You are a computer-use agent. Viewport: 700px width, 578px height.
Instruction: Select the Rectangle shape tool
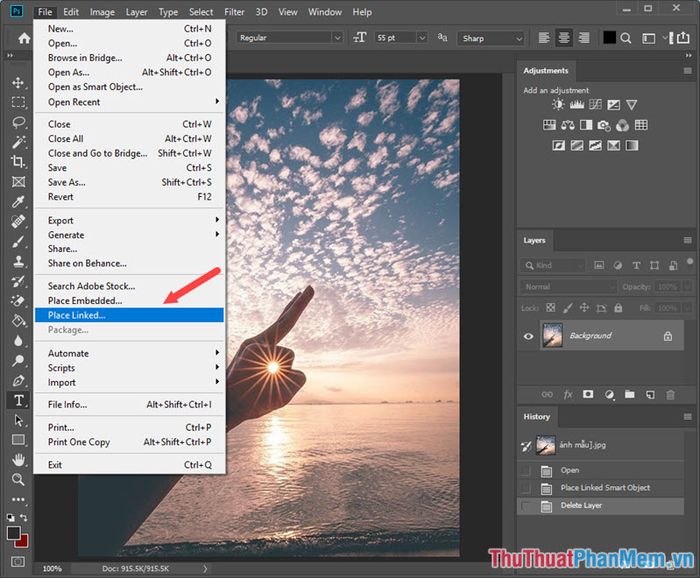(x=18, y=440)
